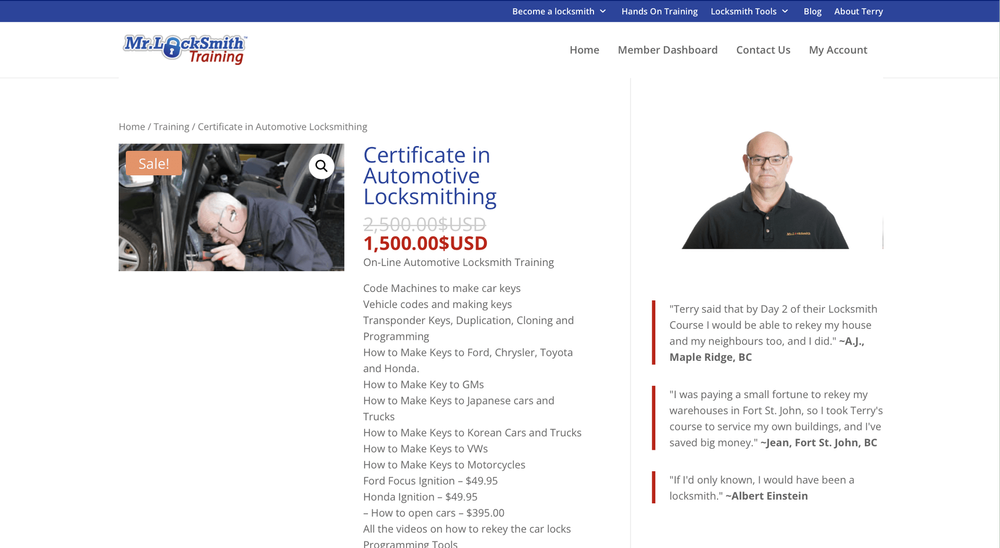The image size is (1000, 548).
Task: Click Home breadcrumb link
Action: [132, 126]
